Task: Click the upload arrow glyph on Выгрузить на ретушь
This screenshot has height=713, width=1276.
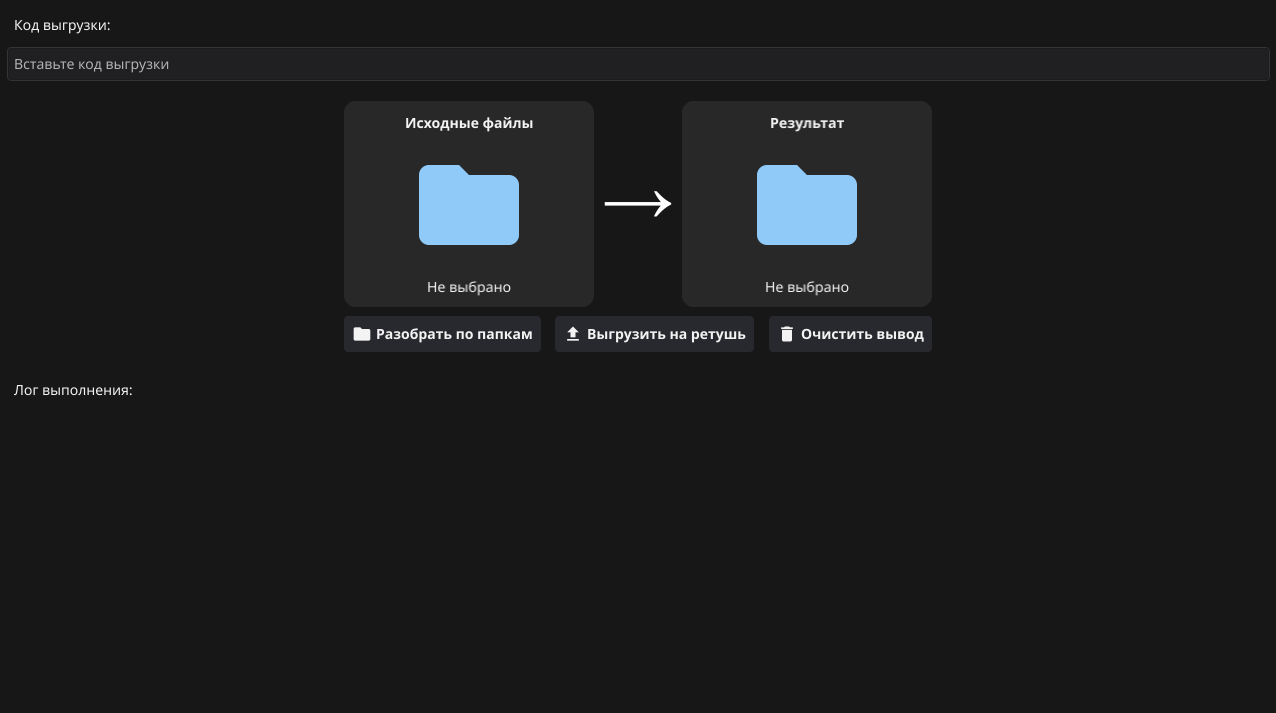Action: coord(573,334)
